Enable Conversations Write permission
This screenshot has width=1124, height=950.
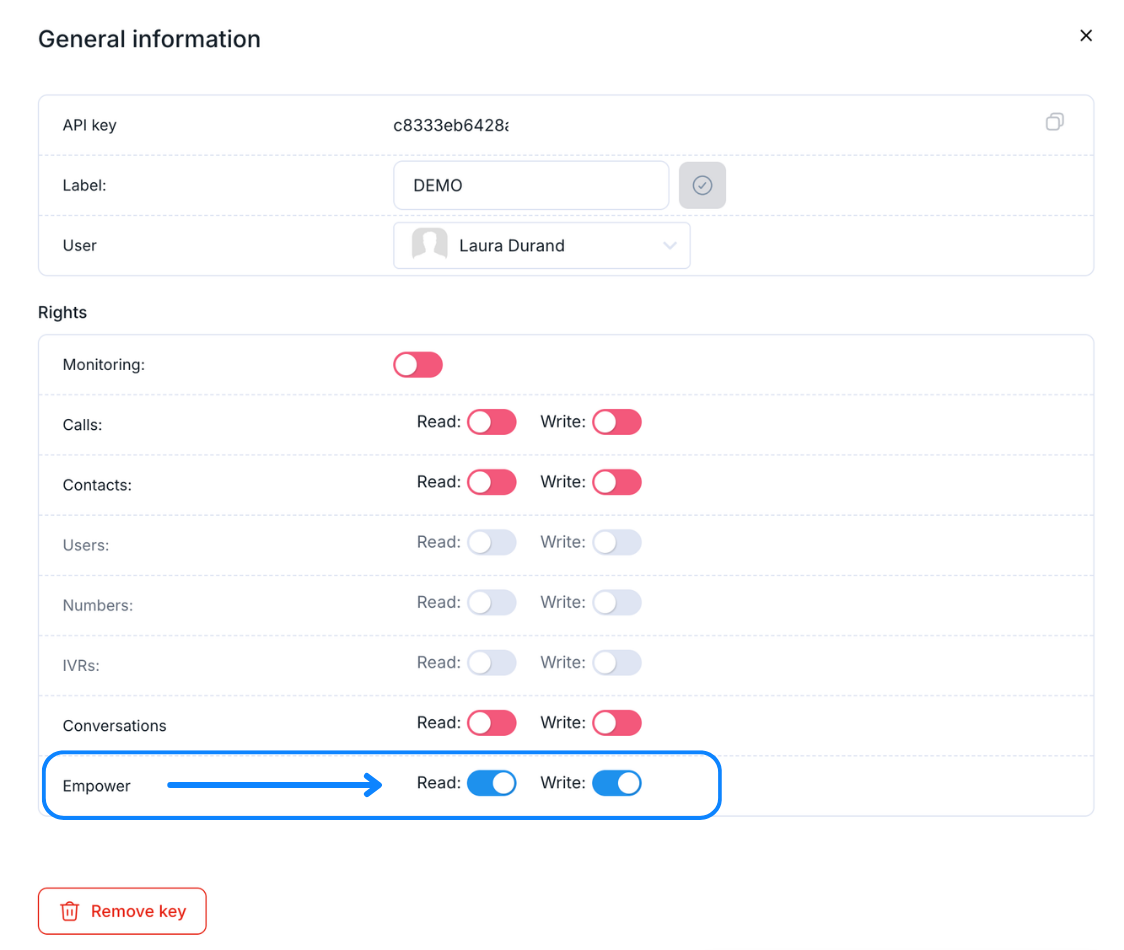coord(616,722)
